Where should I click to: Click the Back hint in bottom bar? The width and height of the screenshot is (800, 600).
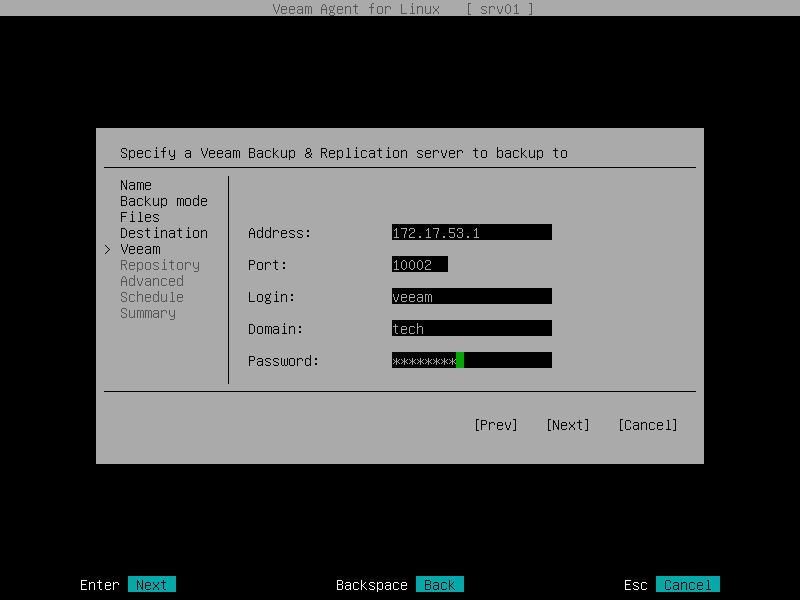coord(440,585)
